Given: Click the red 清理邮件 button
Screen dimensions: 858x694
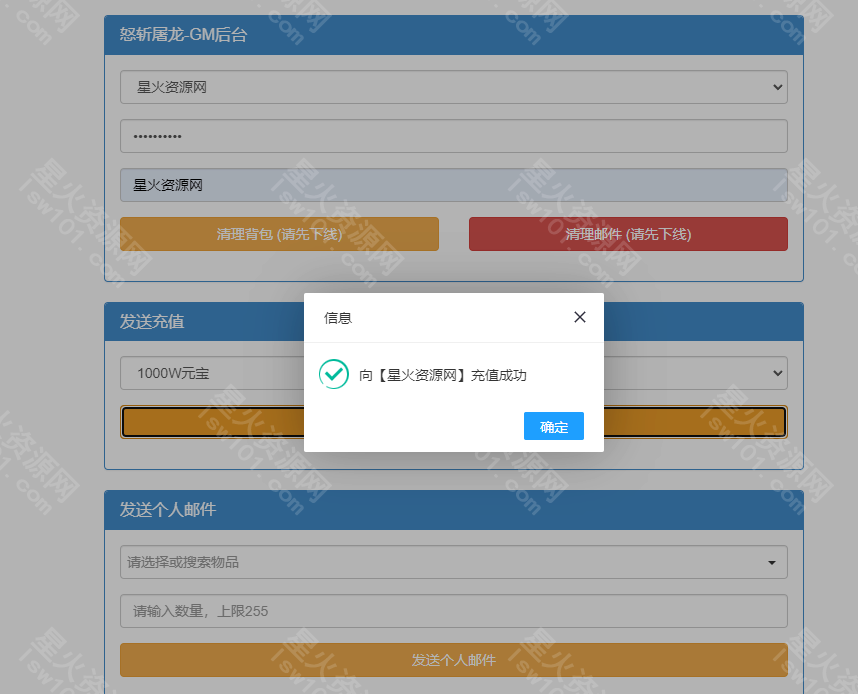Looking at the screenshot, I should point(628,233).
